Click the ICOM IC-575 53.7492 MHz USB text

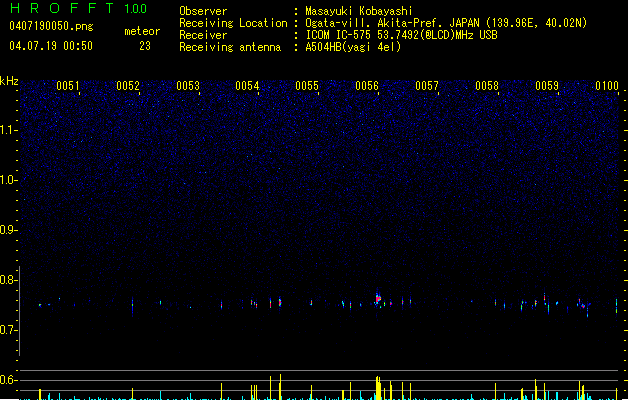[401, 35]
